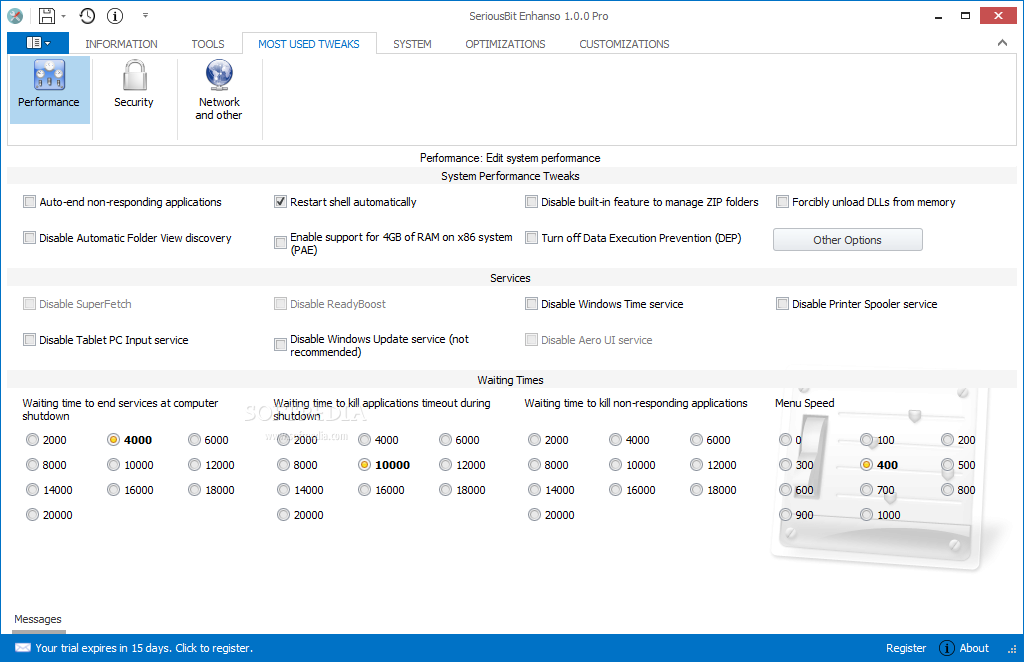Screen dimensions: 1024x662
Task: Set services shutdown wait to 2000
Action: [33, 440]
